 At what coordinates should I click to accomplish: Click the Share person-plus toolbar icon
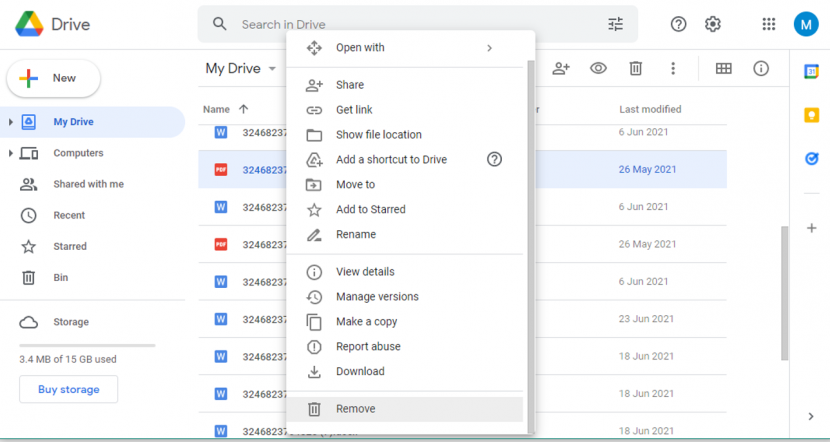tap(561, 68)
